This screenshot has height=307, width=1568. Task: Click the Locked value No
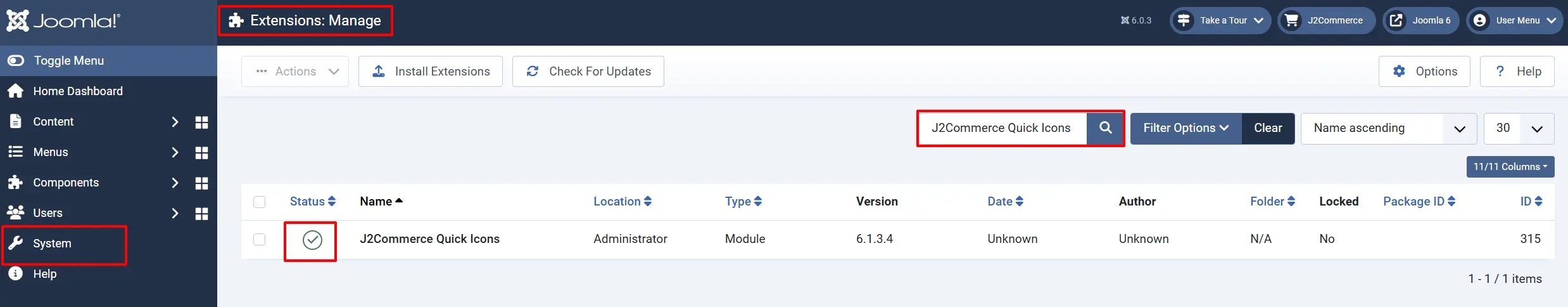point(1327,238)
